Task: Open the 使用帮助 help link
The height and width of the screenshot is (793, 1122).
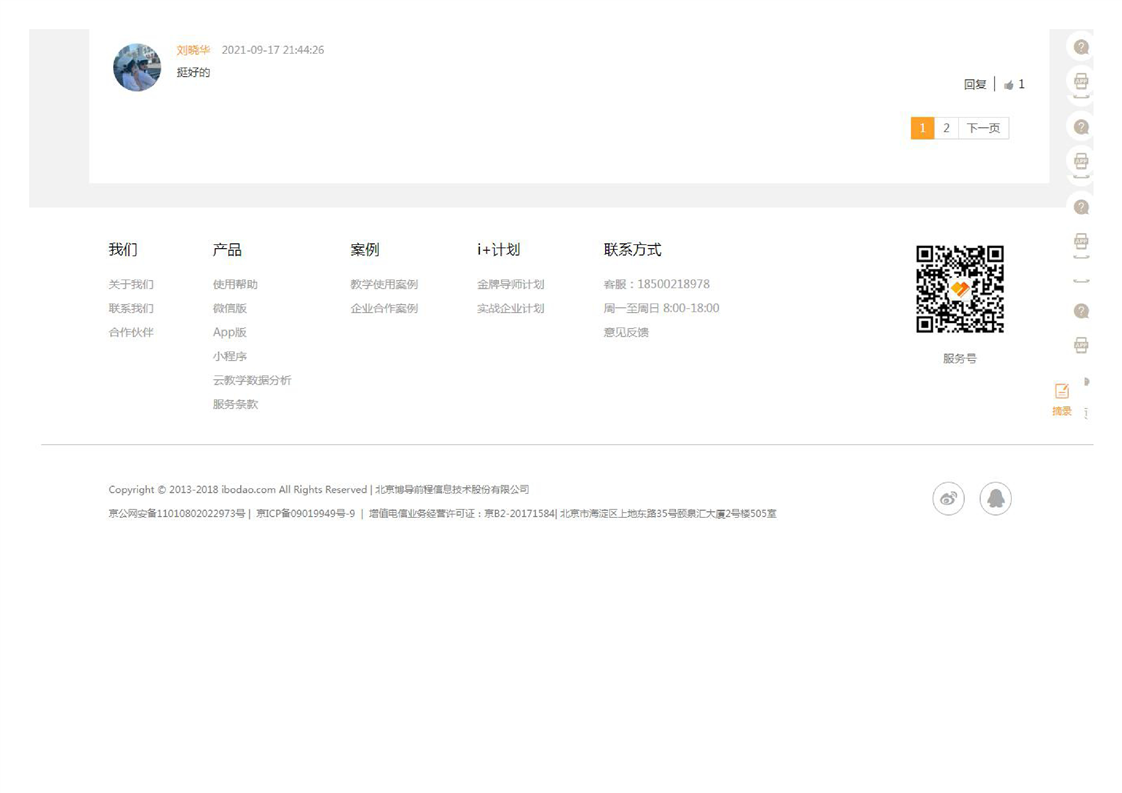Action: 235,285
